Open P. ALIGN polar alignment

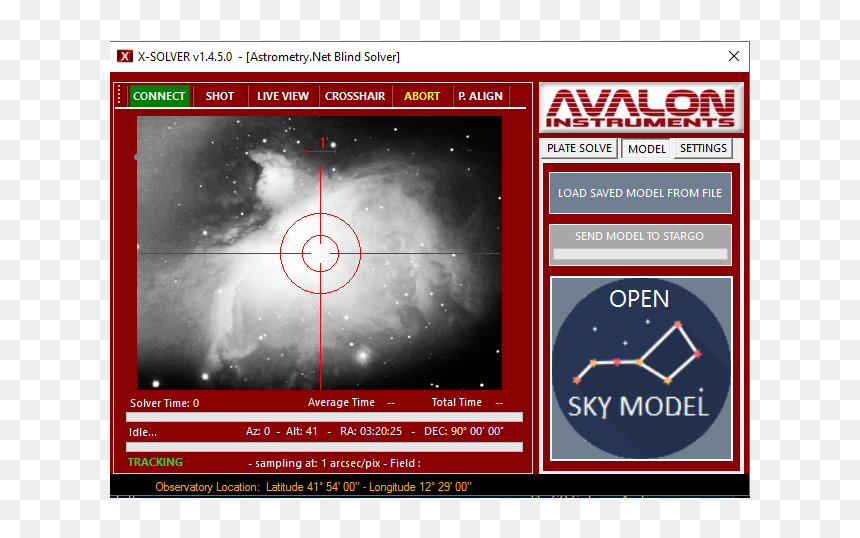(480, 96)
